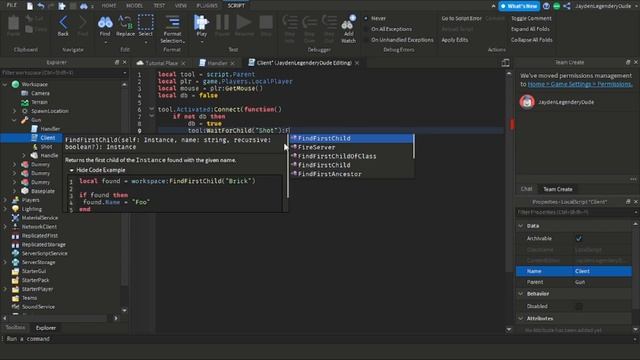640x360 pixels.
Task: Switch to the Toolbox bottom tab
Action: [16, 328]
